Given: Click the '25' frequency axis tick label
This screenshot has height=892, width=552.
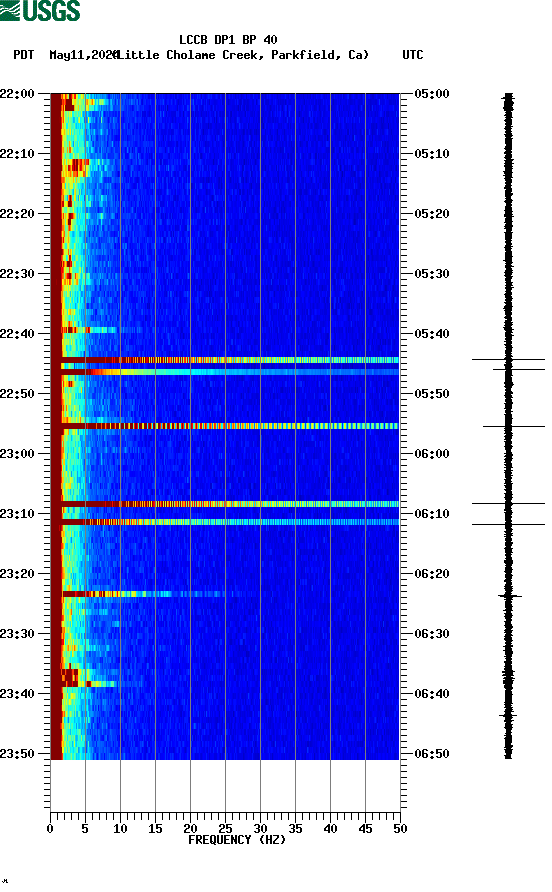Looking at the screenshot, I should click(225, 829).
